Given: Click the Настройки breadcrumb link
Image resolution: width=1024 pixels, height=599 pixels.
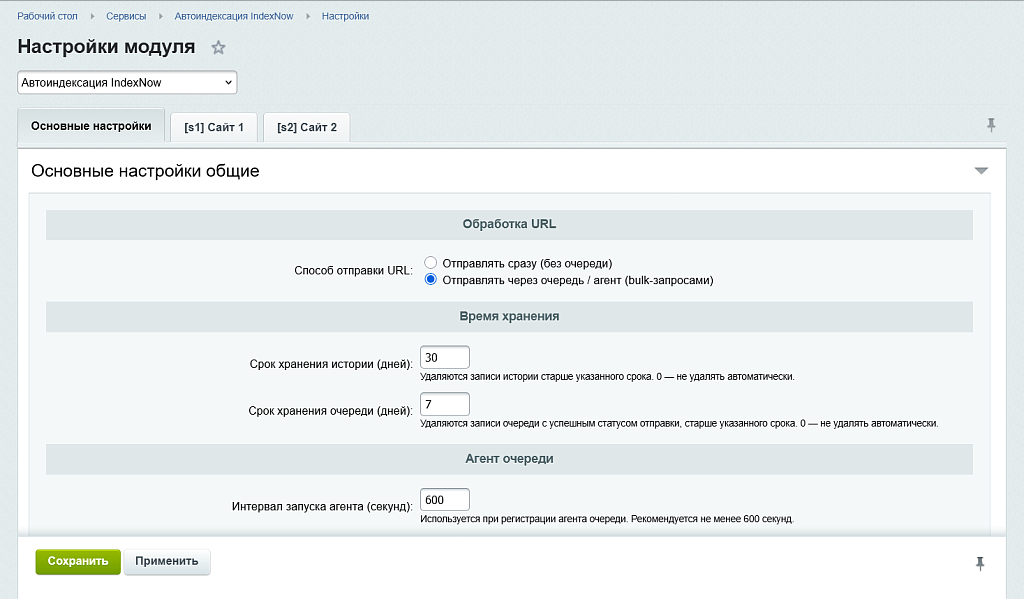Looking at the screenshot, I should [345, 16].
